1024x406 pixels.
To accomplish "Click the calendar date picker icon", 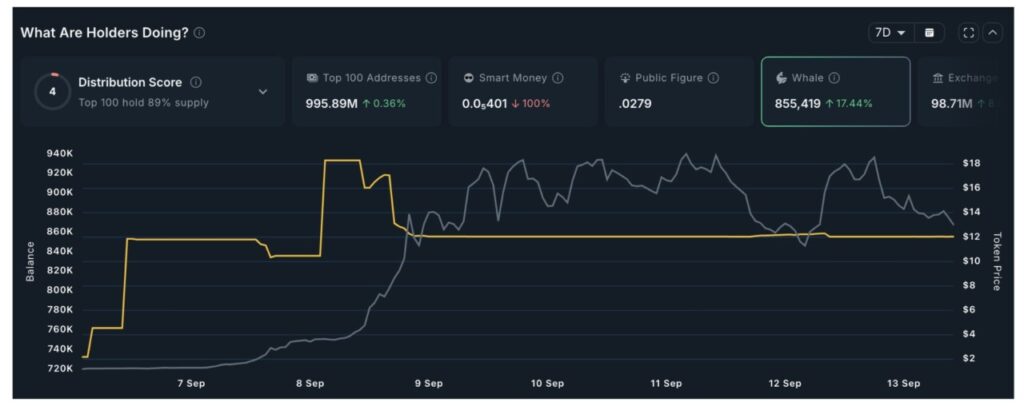I will (929, 33).
